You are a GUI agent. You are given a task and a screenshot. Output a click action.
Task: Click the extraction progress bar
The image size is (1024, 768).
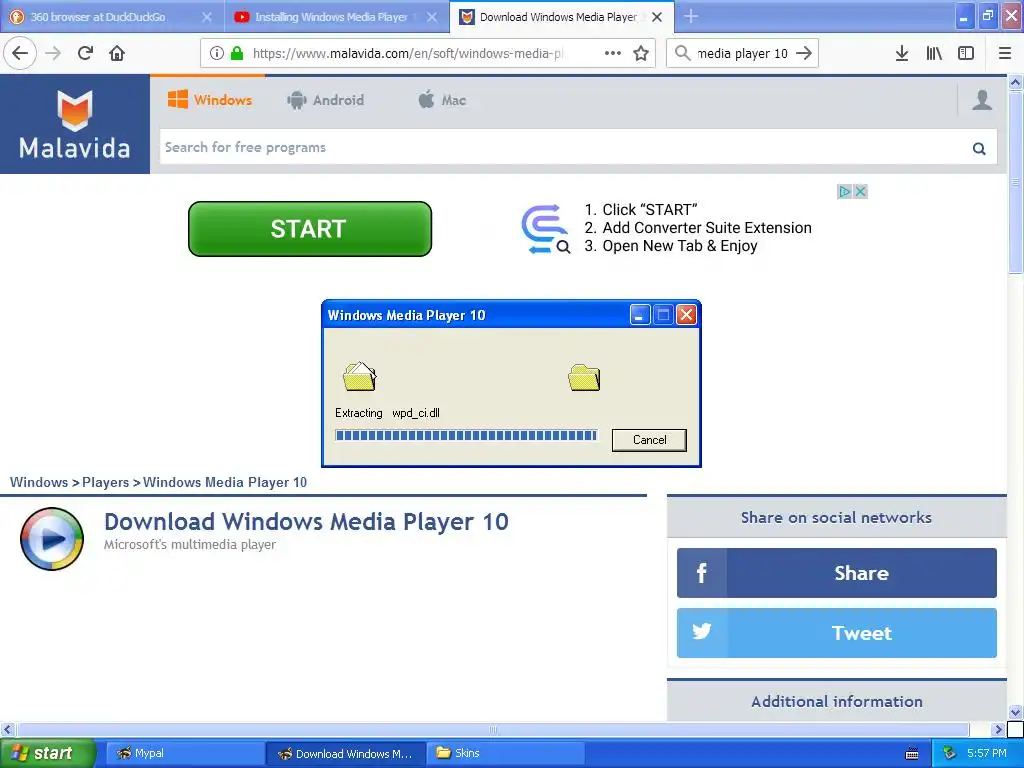point(466,436)
